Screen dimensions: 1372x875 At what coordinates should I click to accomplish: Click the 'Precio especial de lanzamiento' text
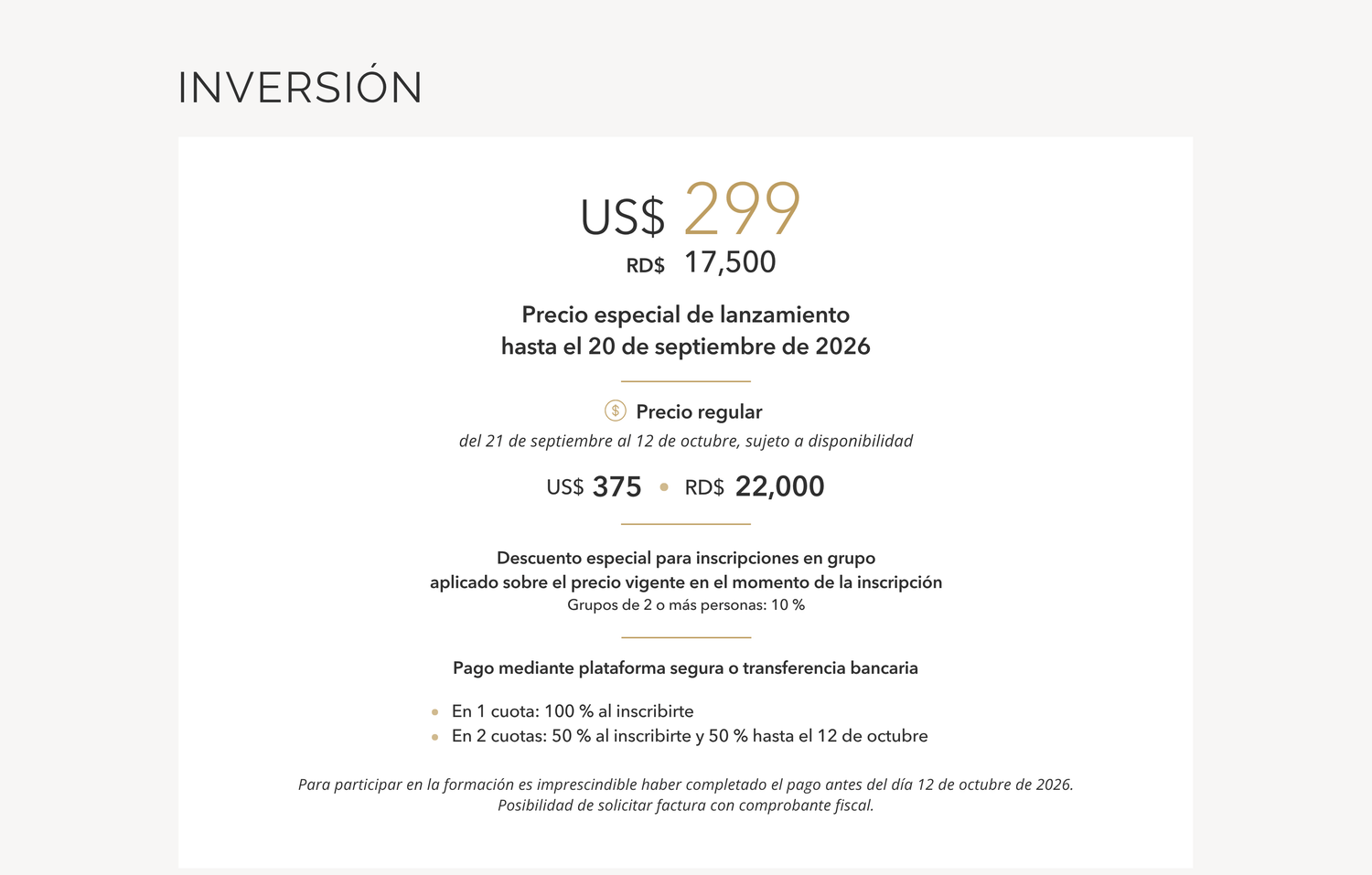coord(686,315)
